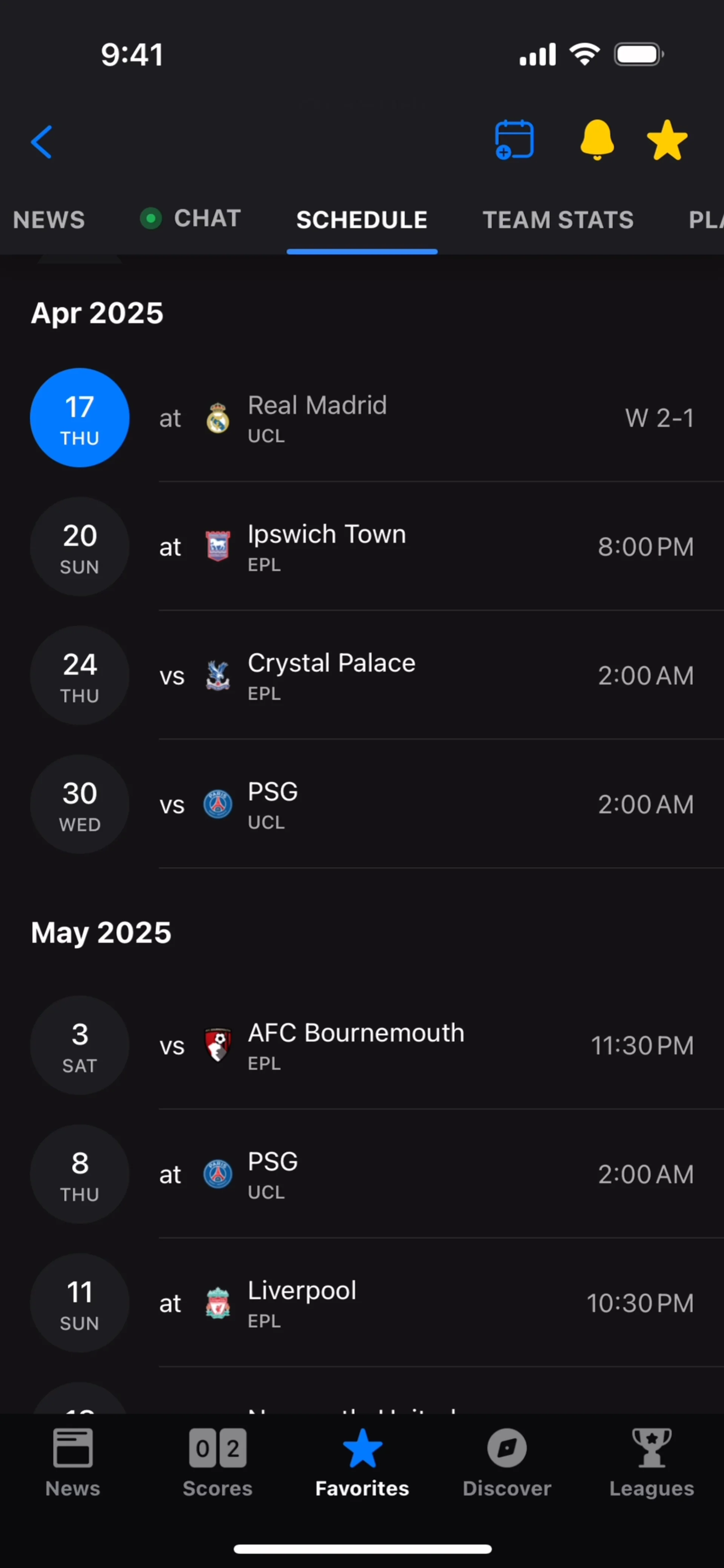The image size is (724, 1568).
Task: Select the SCHEDULE tab
Action: [362, 220]
